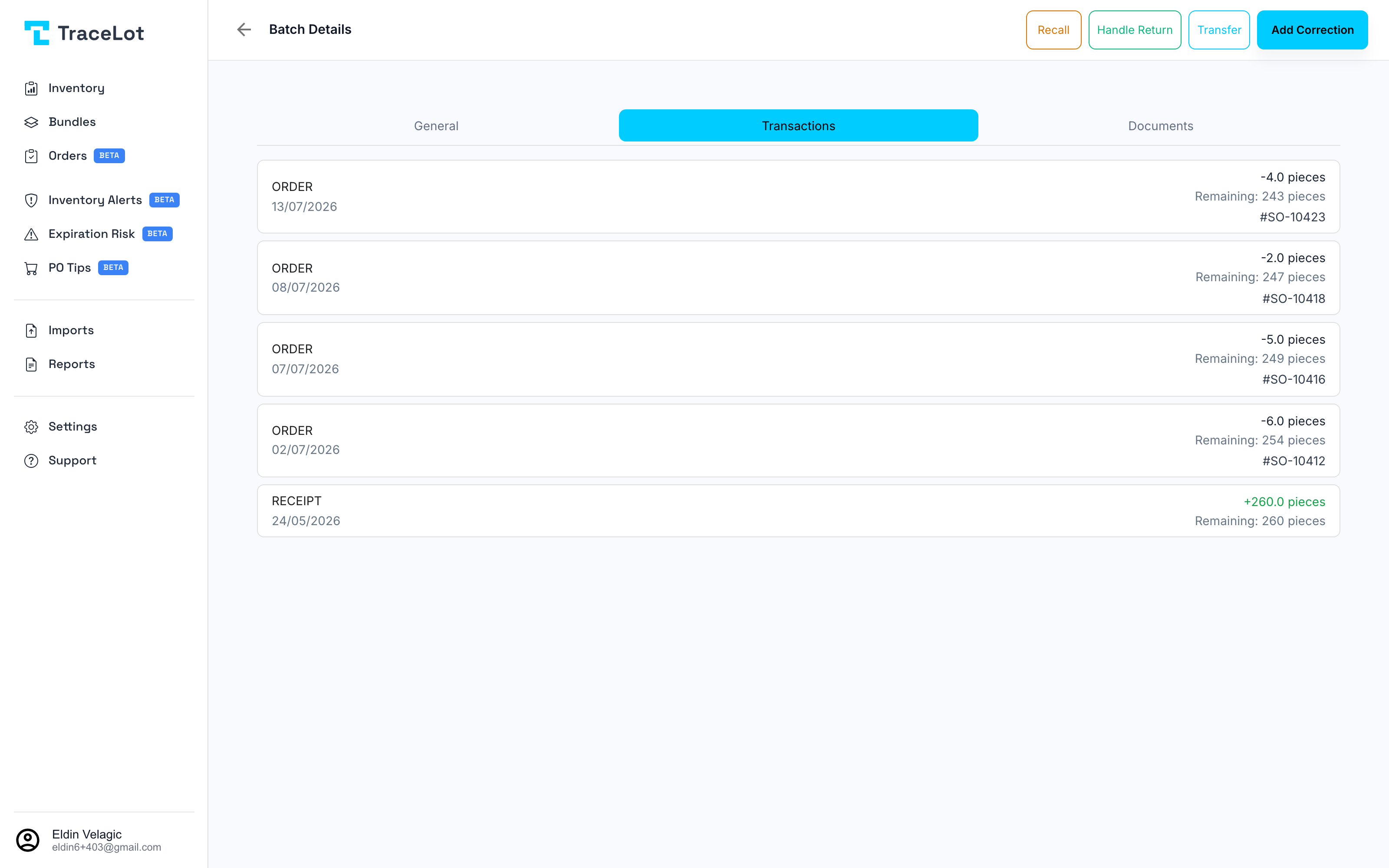Go to Bundles in sidebar
The width and height of the screenshot is (1389, 868).
(72, 122)
